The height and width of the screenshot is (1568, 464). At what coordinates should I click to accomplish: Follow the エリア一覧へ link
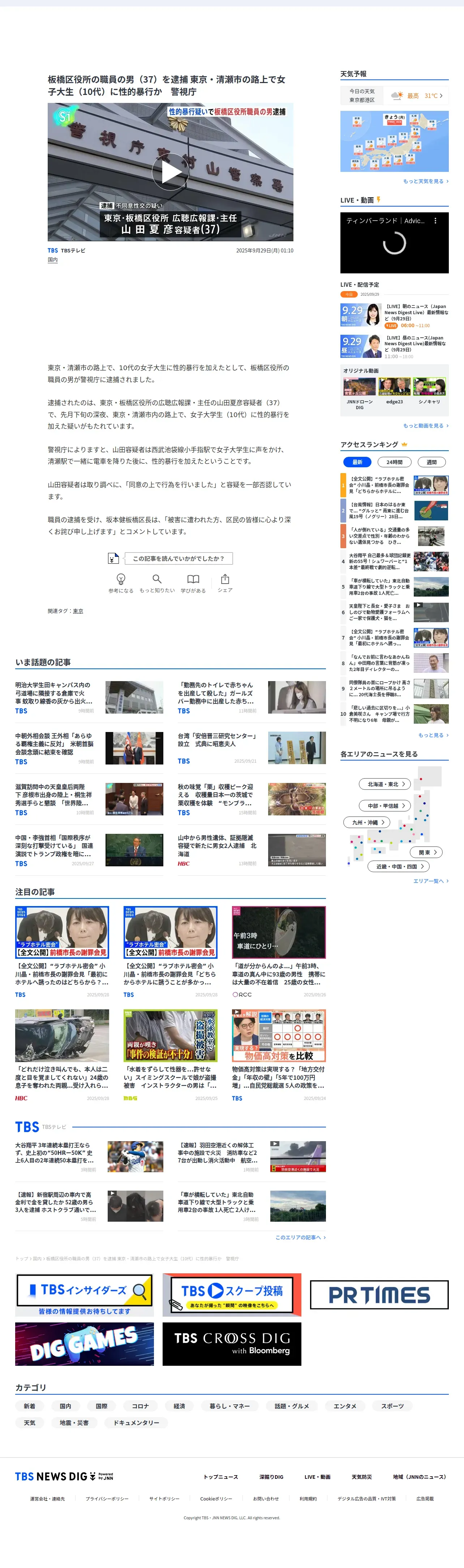click(431, 881)
